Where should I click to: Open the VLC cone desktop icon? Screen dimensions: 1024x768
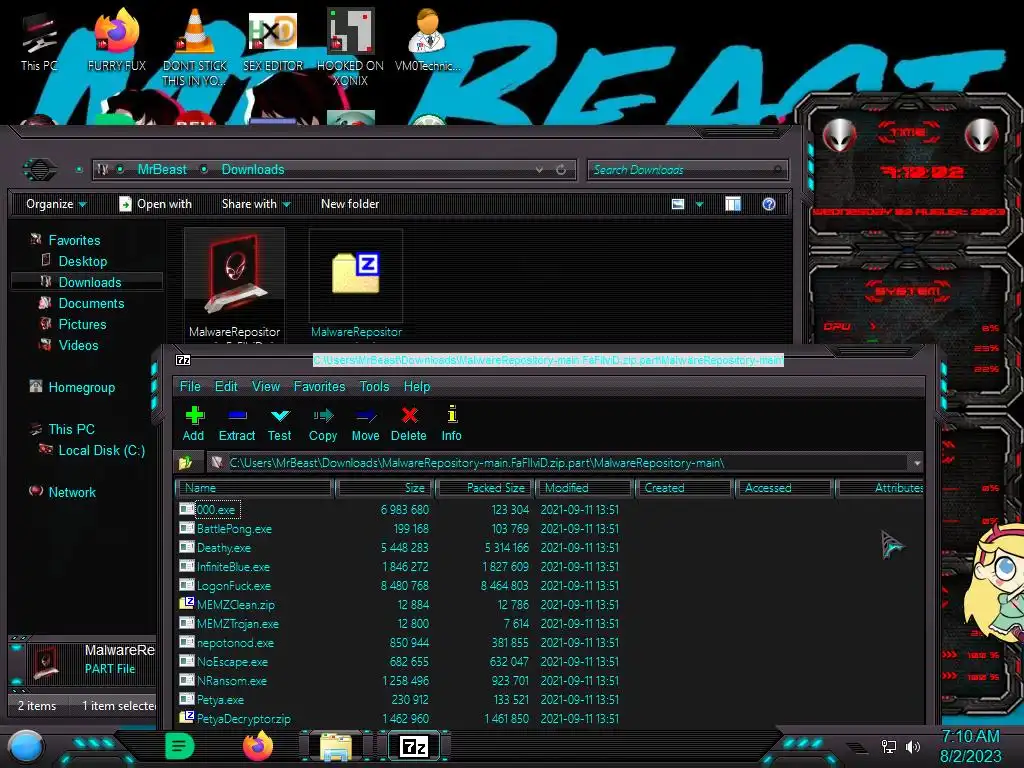[x=195, y=47]
